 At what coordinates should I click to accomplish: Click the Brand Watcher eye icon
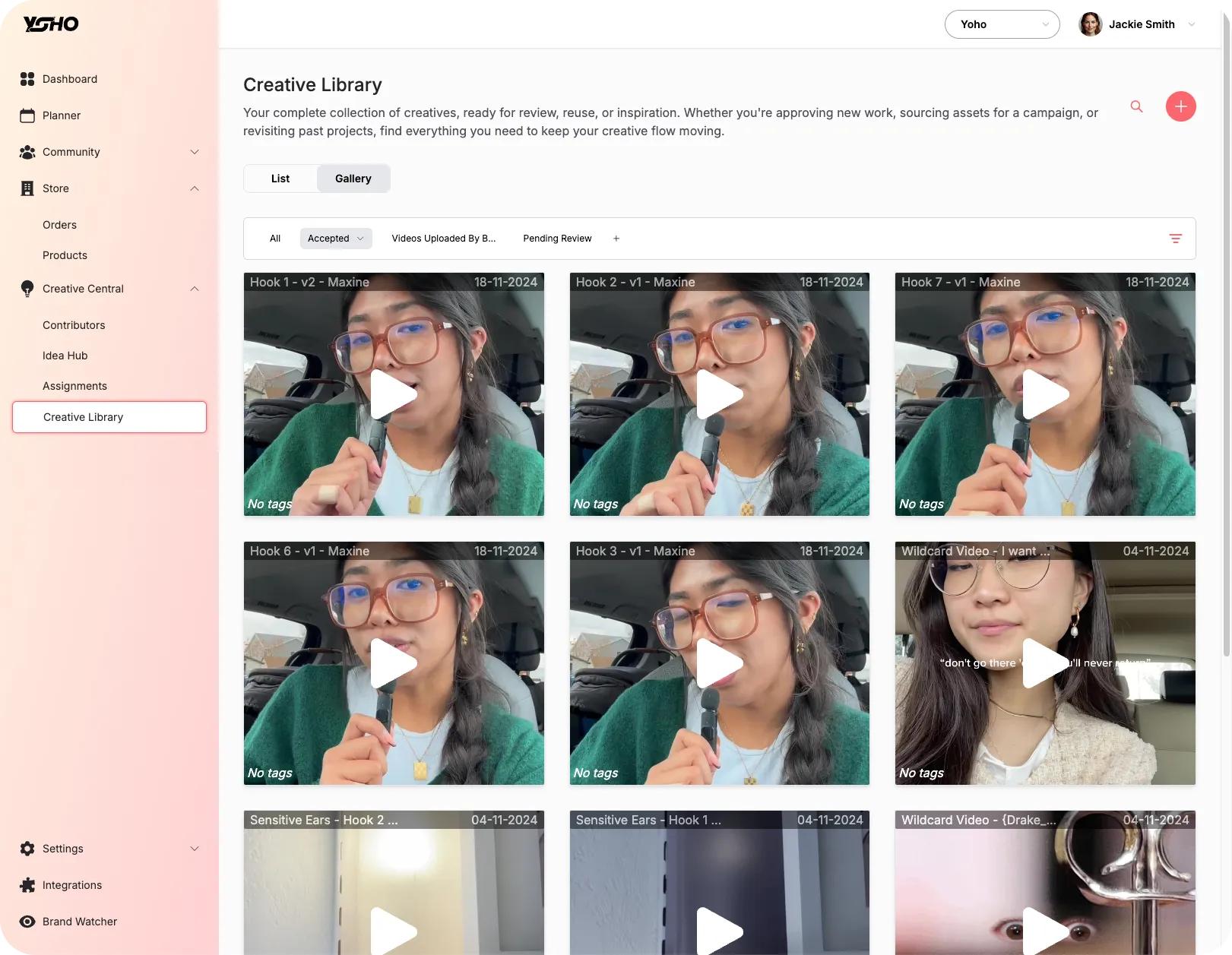point(27,922)
